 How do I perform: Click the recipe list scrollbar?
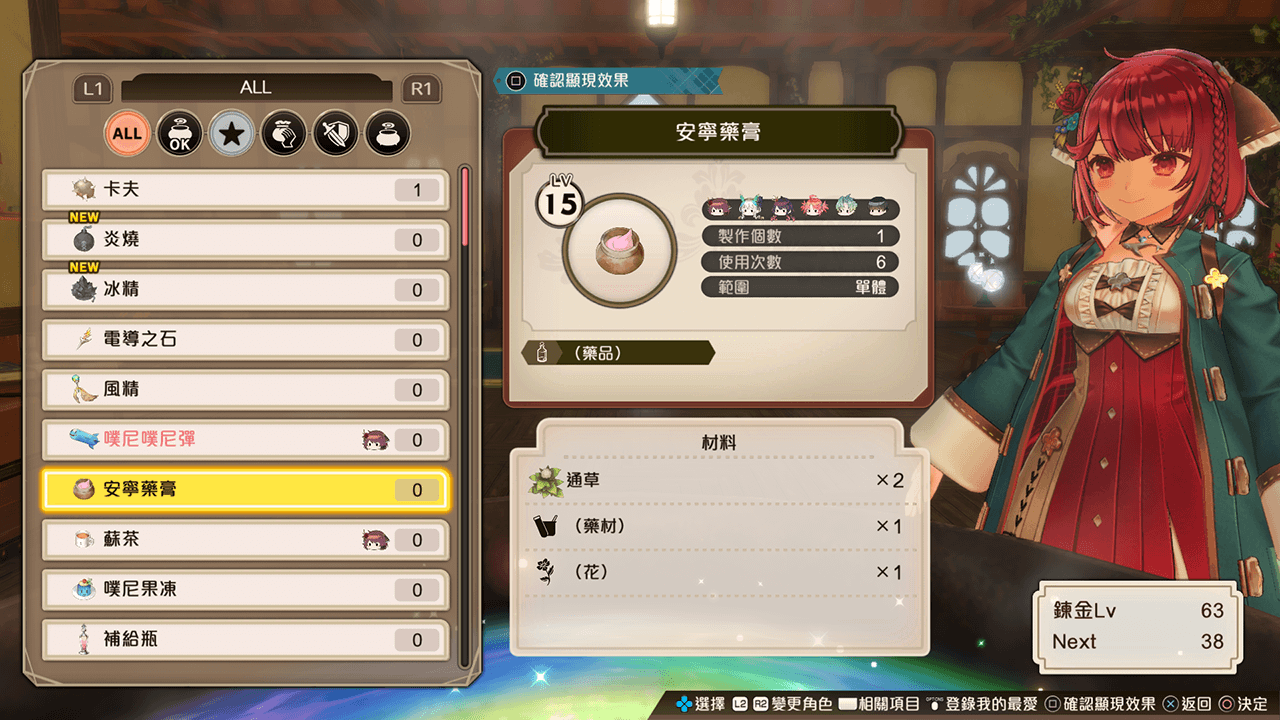pyautogui.click(x=464, y=417)
